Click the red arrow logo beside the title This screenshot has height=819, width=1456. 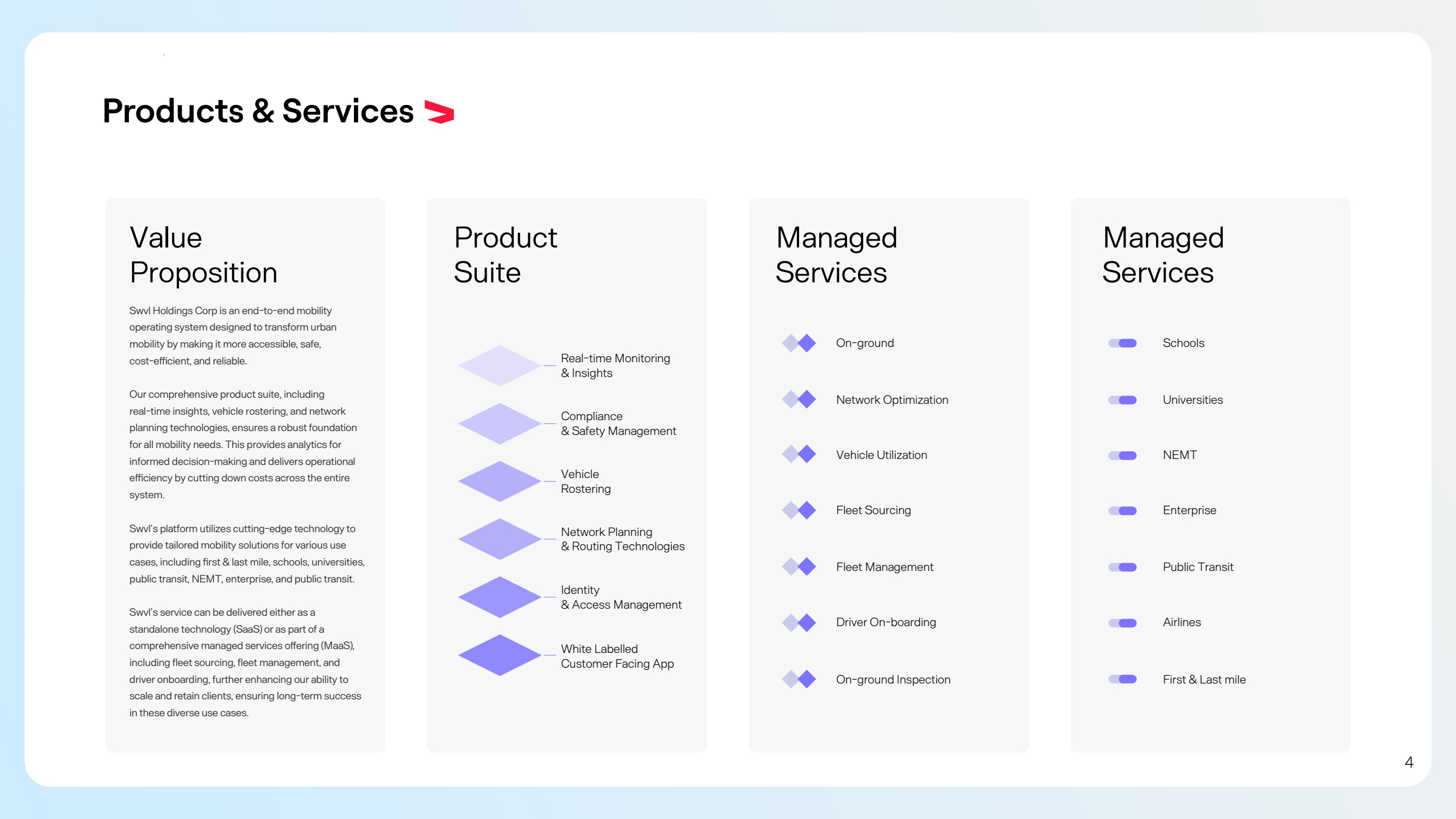point(439,111)
